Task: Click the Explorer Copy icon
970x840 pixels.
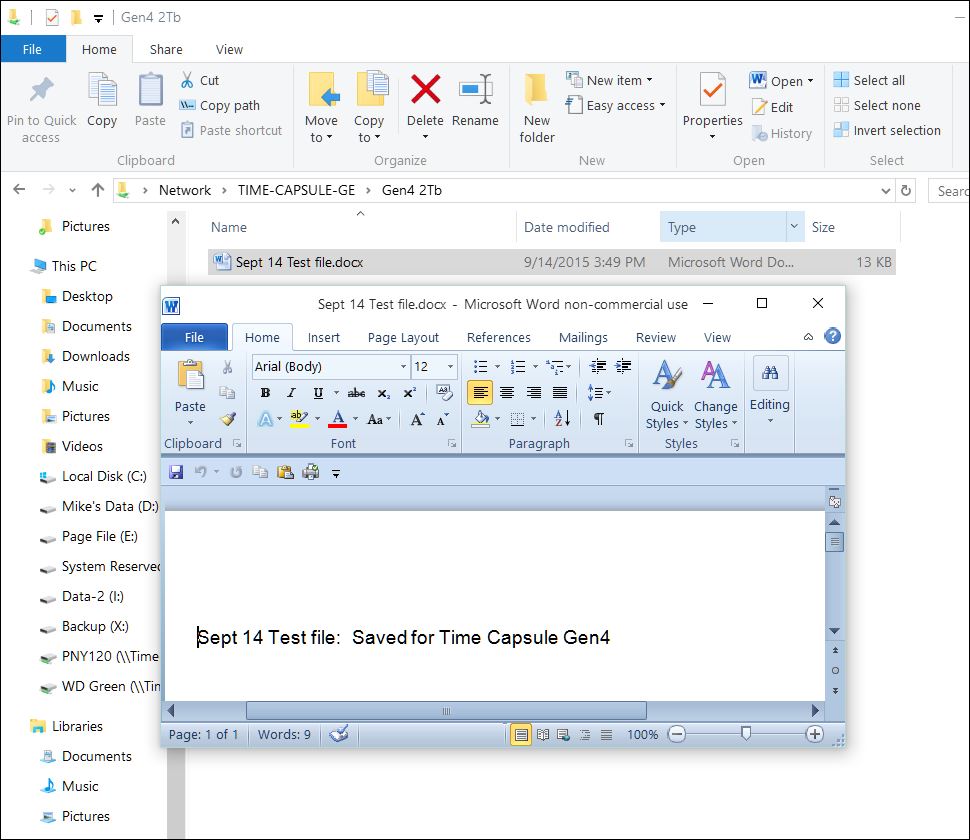Action: coord(102,89)
